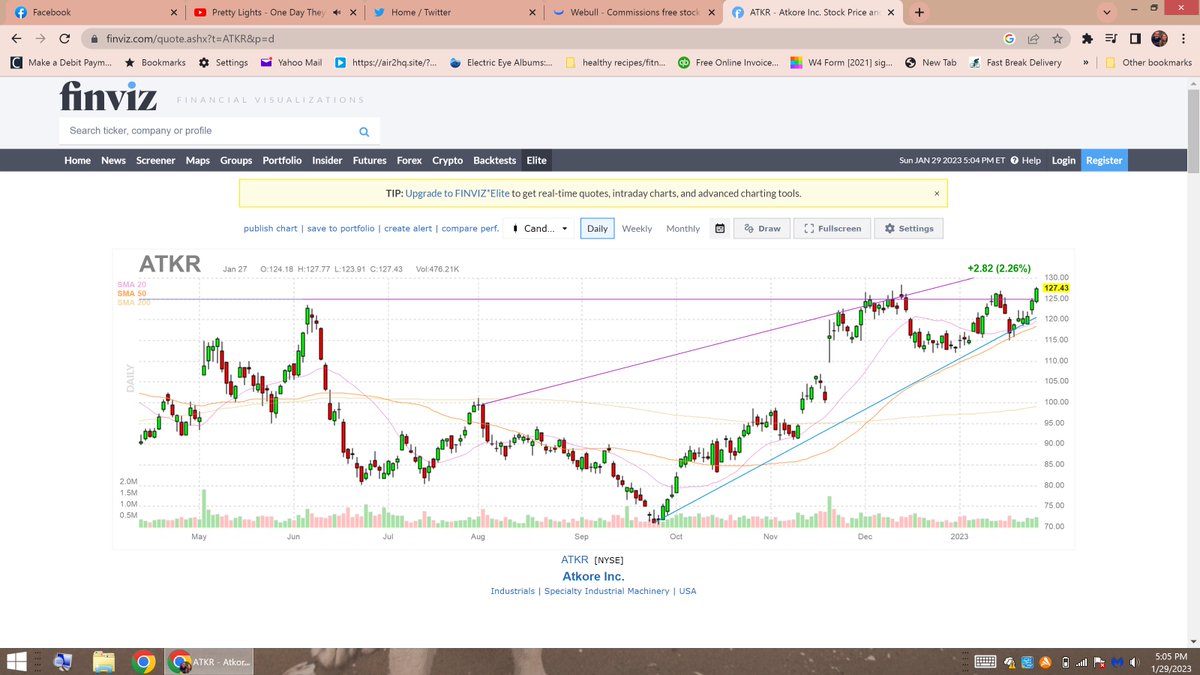
Task: Select the Weekly timeframe
Action: (x=637, y=229)
